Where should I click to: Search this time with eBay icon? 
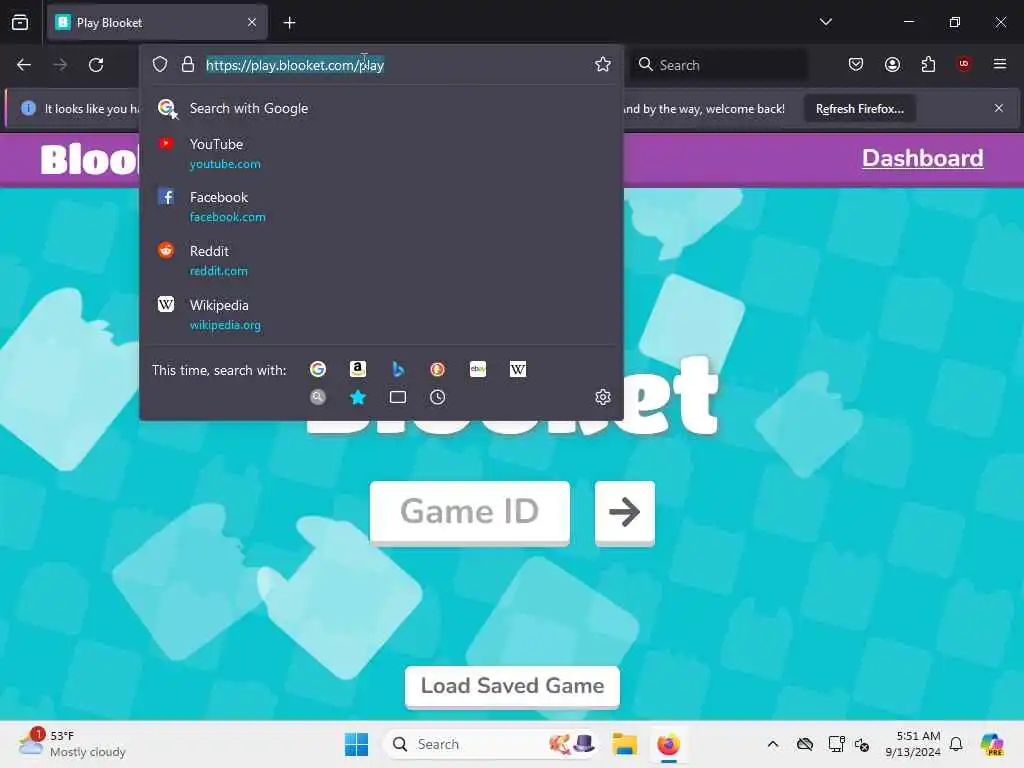coord(478,370)
